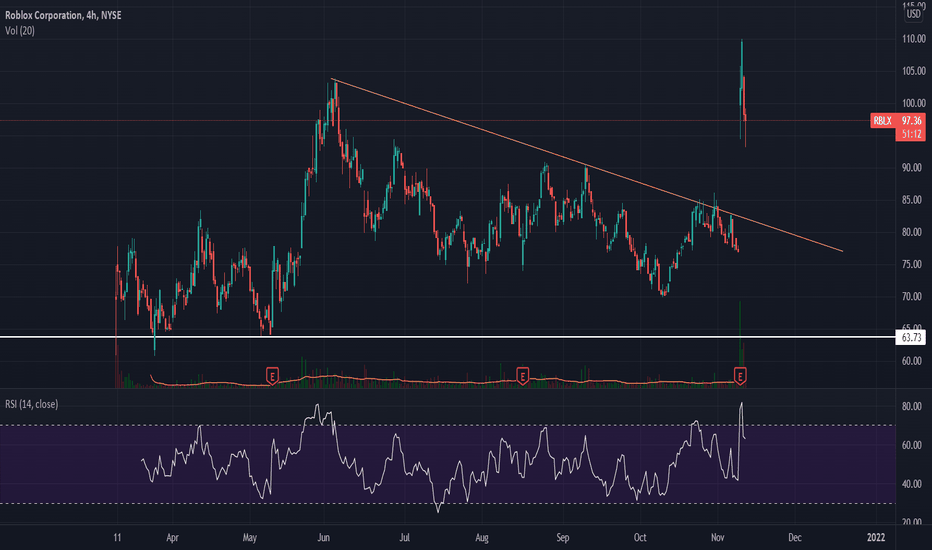Select the white horizontal support line

click(446, 337)
